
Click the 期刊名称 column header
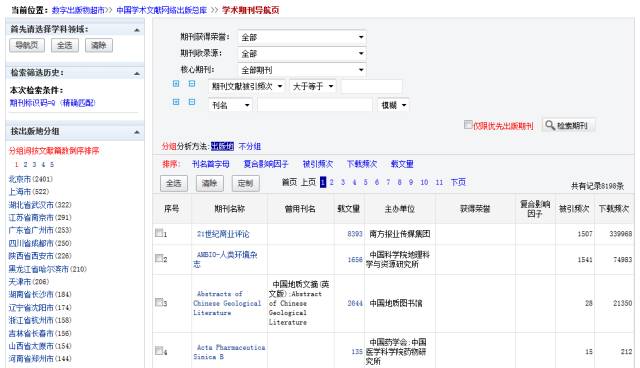[229, 209]
